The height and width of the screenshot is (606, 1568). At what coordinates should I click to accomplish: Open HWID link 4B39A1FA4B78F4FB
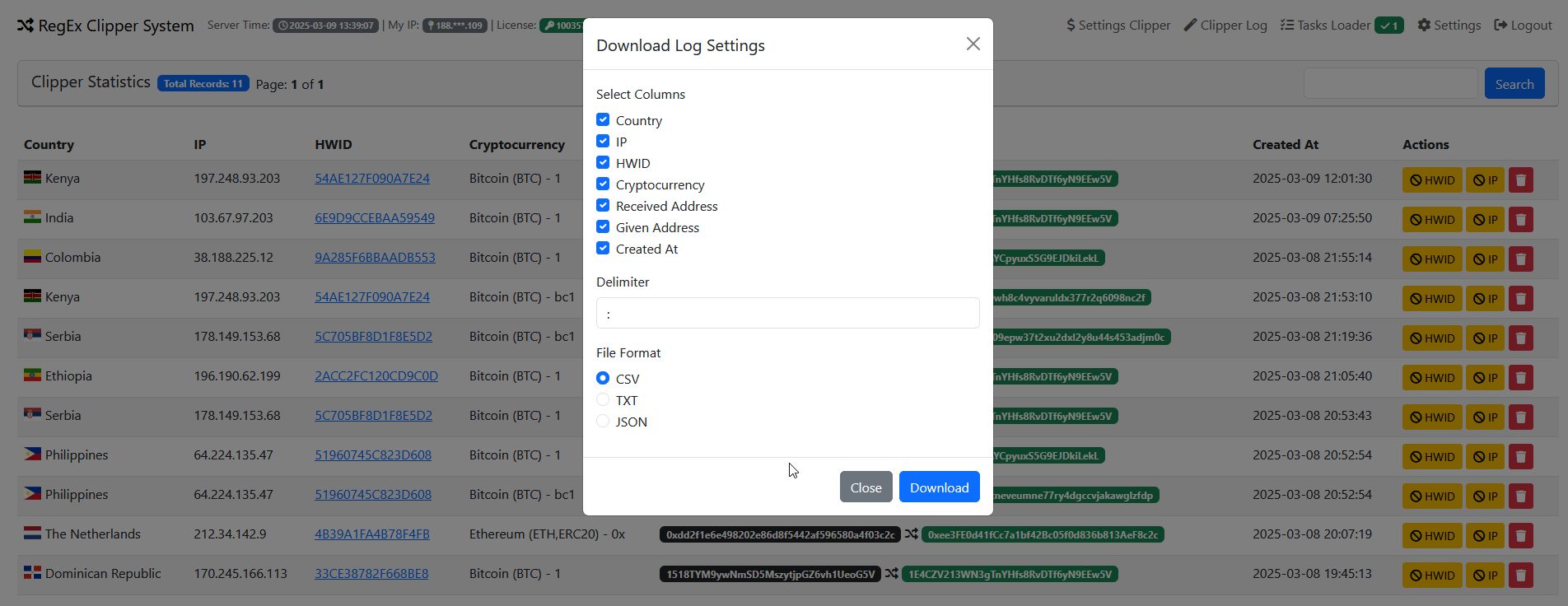click(x=372, y=534)
